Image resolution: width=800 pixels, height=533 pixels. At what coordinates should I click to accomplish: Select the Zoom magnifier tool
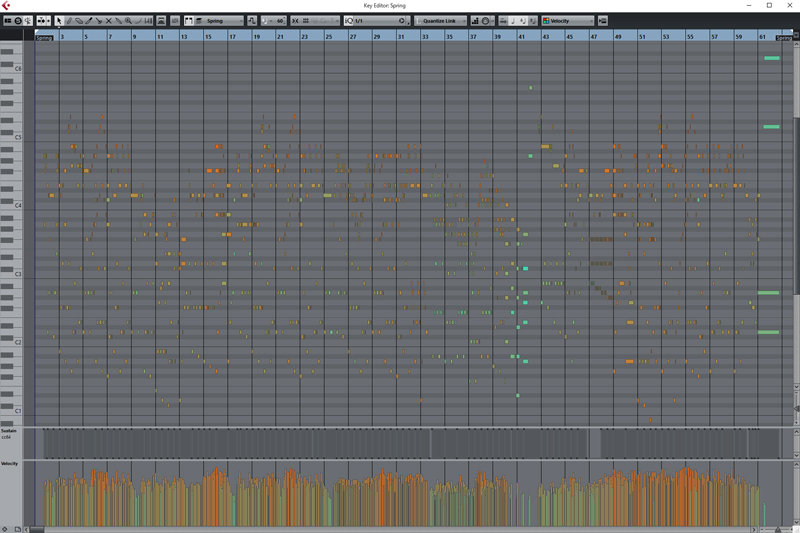pyautogui.click(x=128, y=21)
